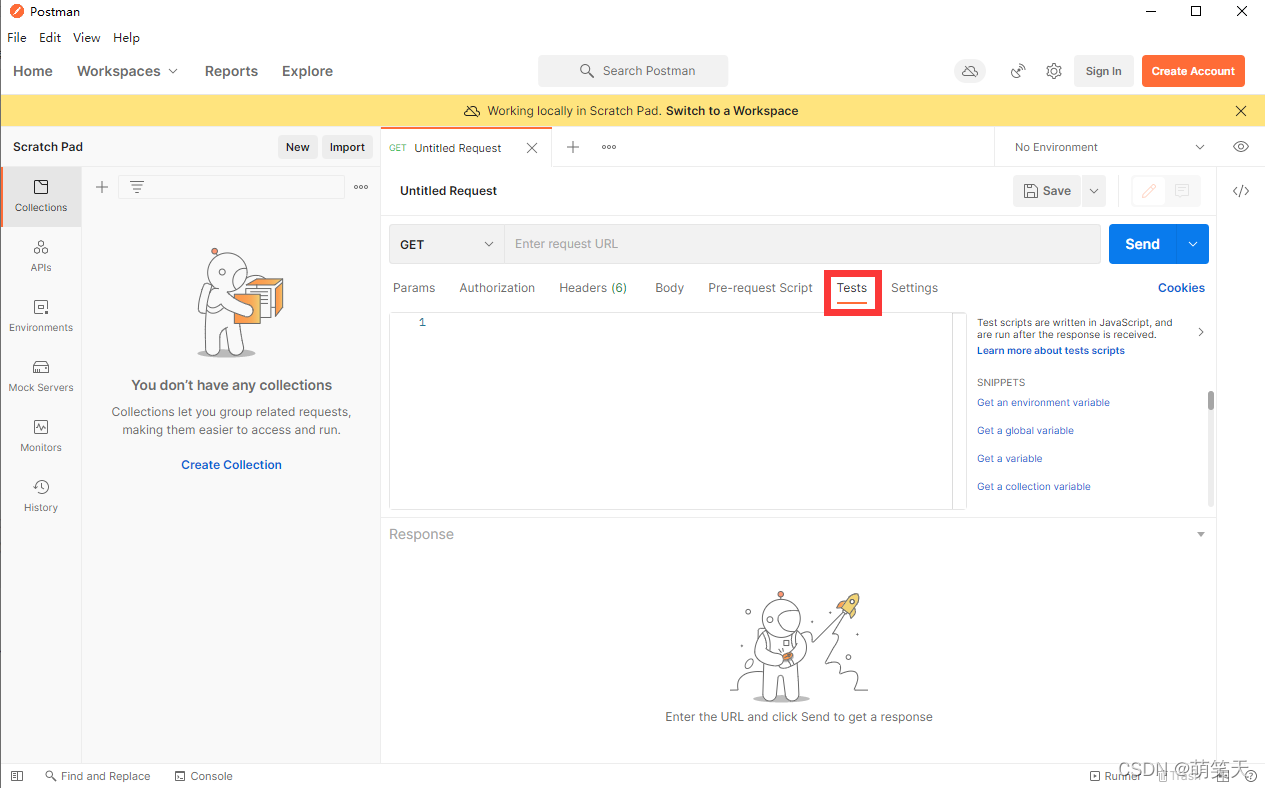Image resolution: width=1265 pixels, height=788 pixels.
Task: Open the History sidebar panel
Action: 41,496
